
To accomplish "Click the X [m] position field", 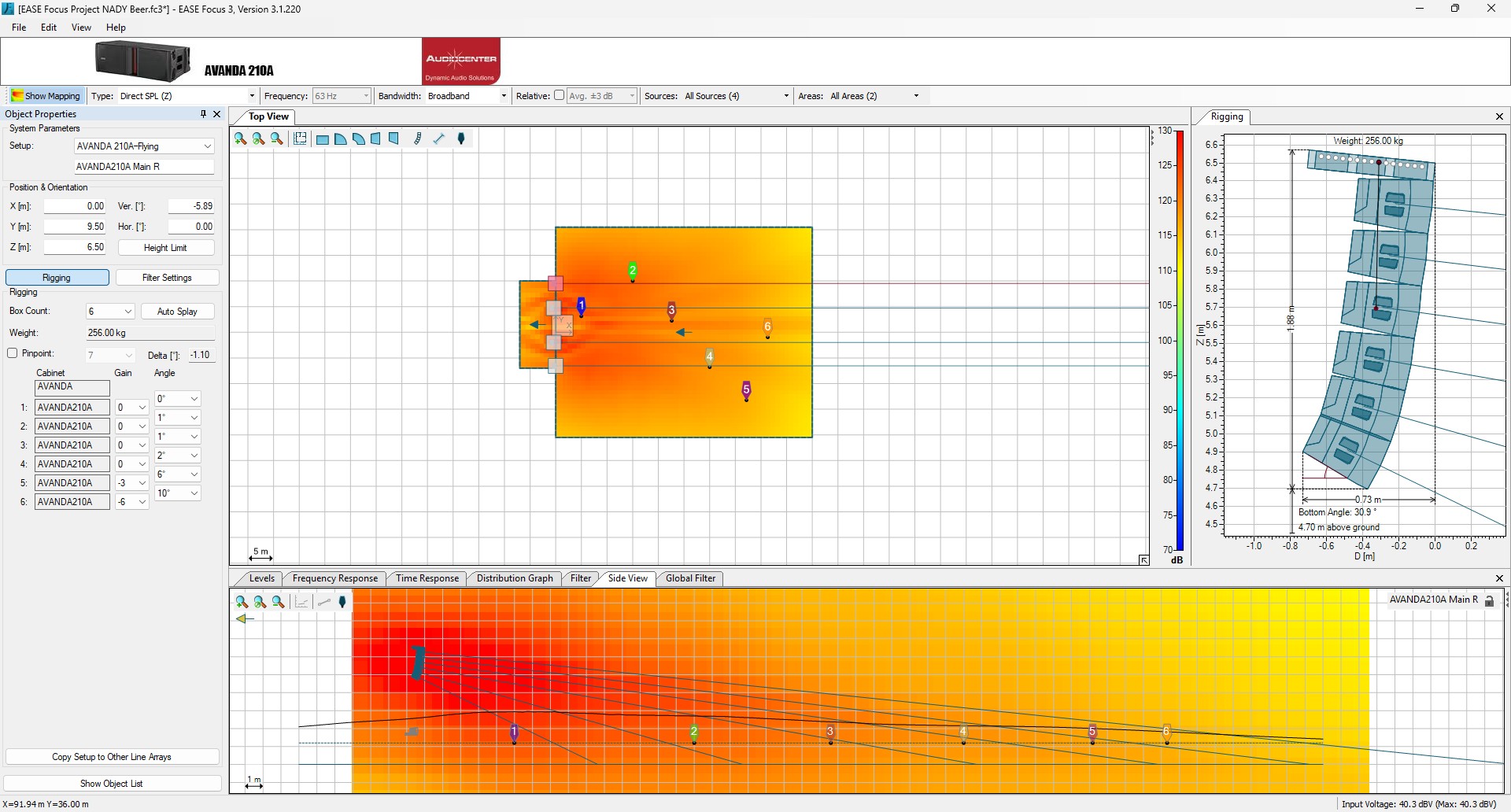I will (75, 206).
